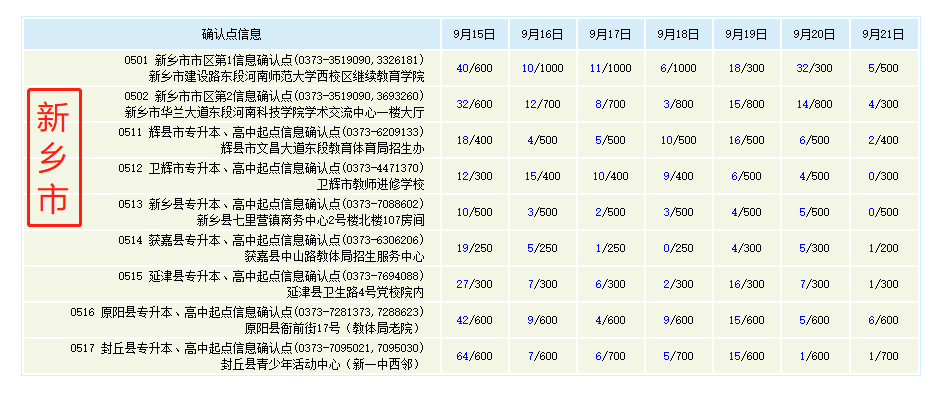The image size is (931, 396).
Task: Select the 9月19日 column header
Action: (746, 34)
